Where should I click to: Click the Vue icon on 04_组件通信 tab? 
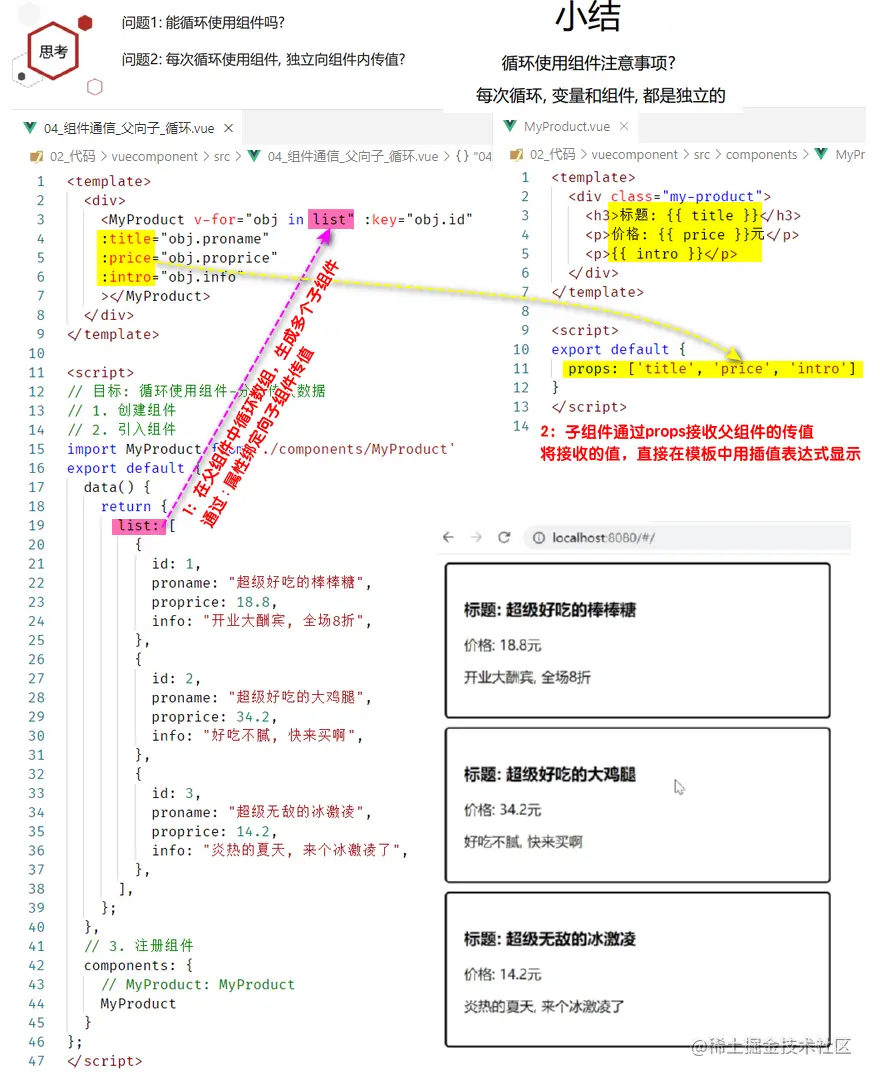tap(30, 128)
